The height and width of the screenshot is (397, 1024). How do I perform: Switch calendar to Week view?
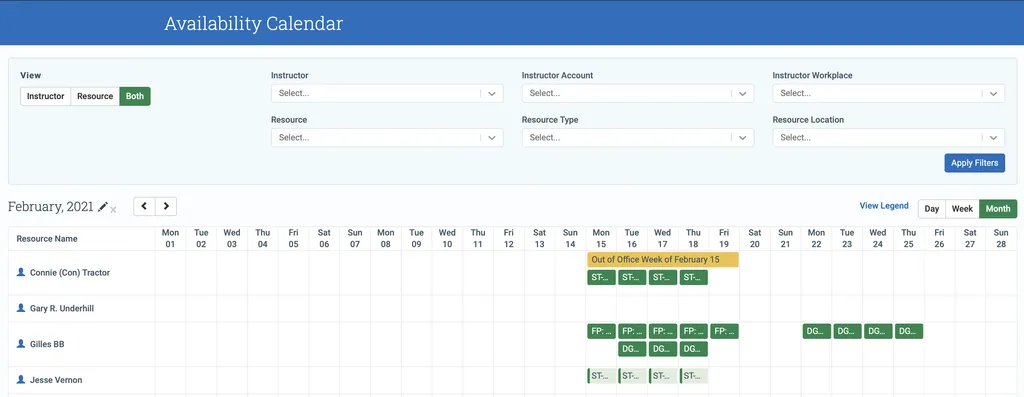[x=962, y=209]
